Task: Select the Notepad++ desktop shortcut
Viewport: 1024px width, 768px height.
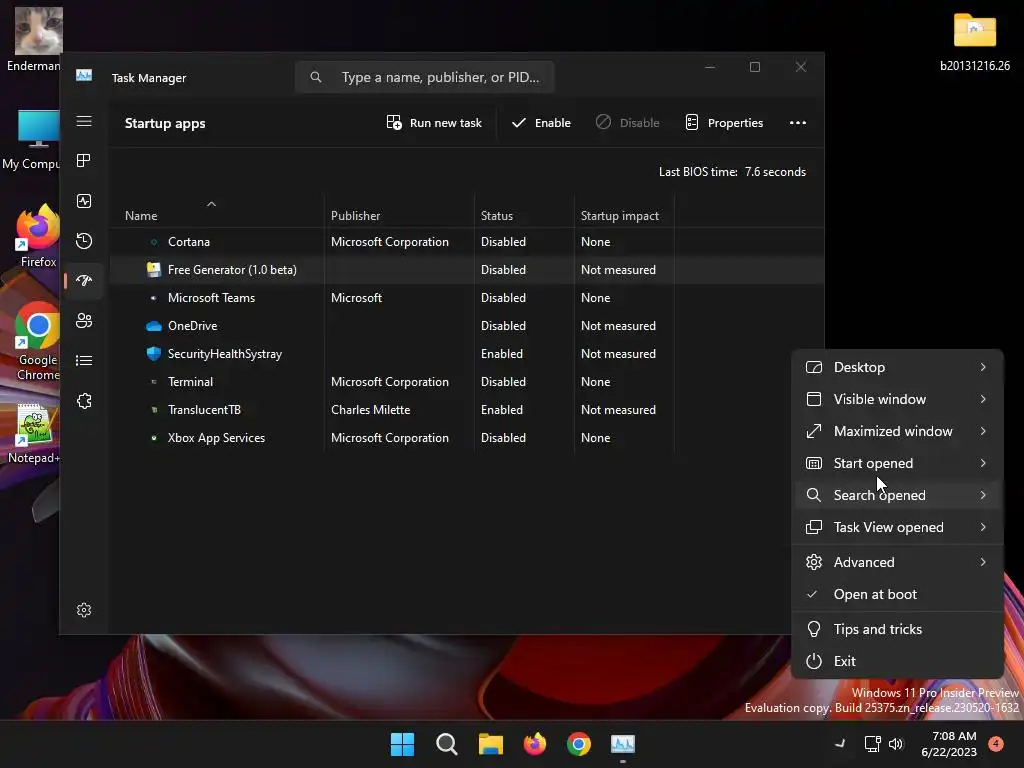Action: tap(34, 434)
